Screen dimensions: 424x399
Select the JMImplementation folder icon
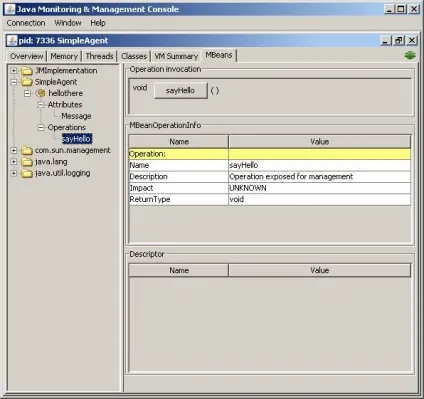point(27,71)
